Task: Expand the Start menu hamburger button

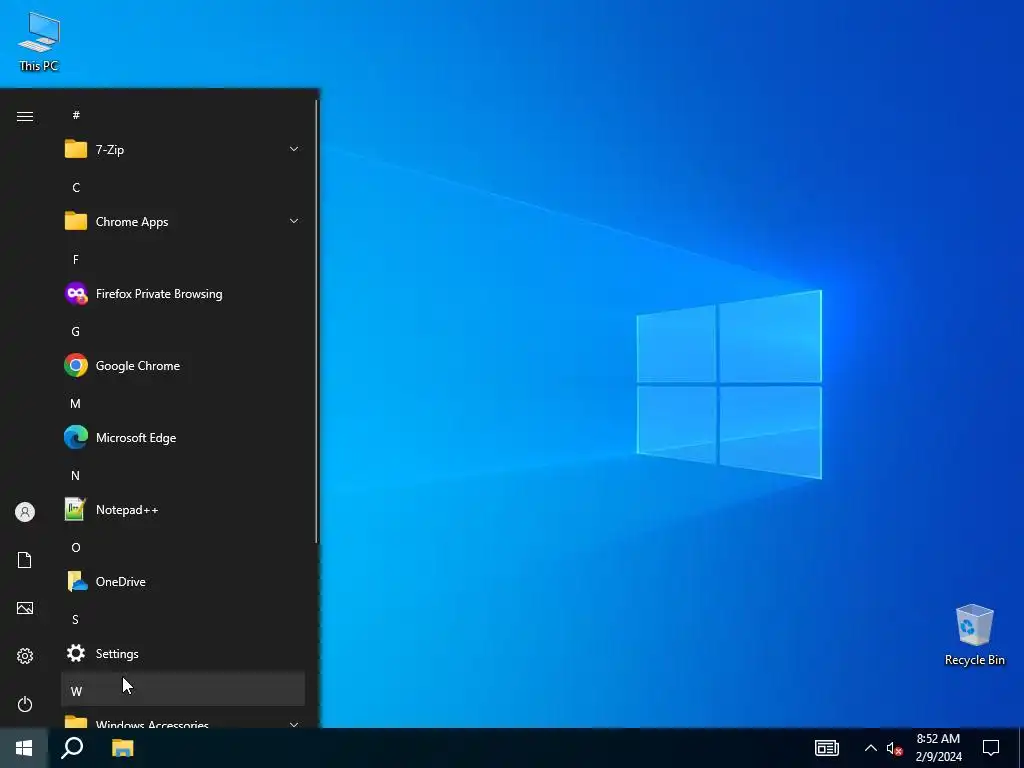Action: tap(25, 116)
